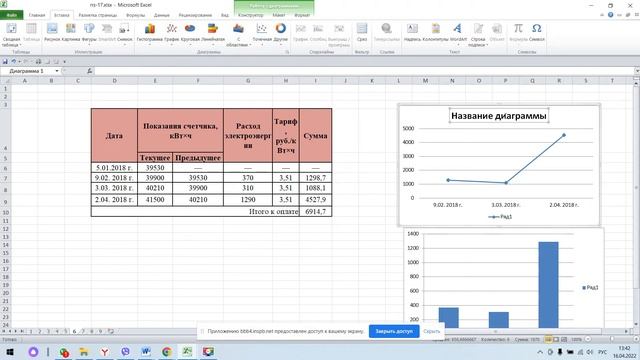
Task: Customize the quick access toolbar dropdown
Action: tap(64, 62)
